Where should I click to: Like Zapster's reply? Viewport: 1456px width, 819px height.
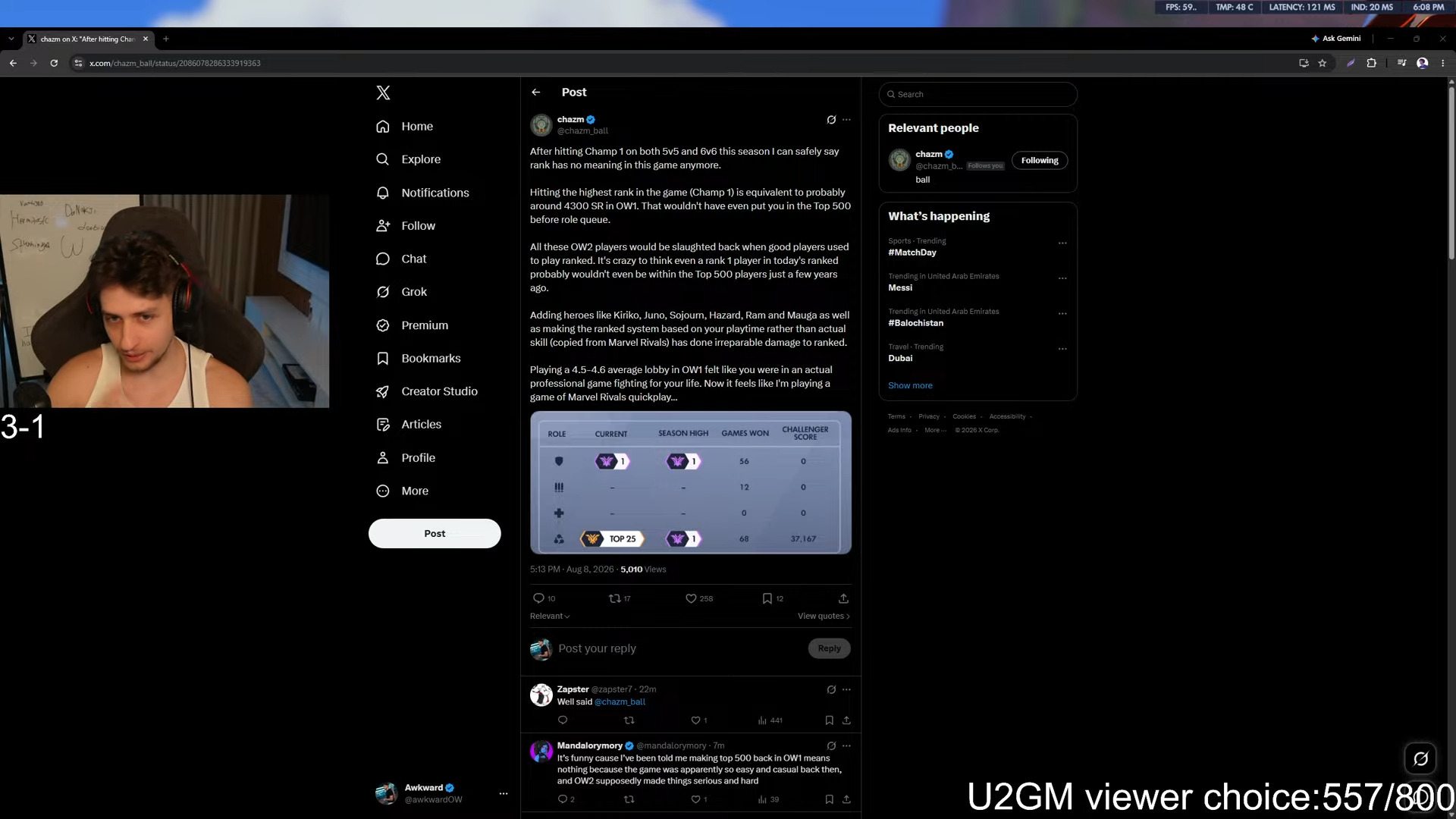coord(695,720)
